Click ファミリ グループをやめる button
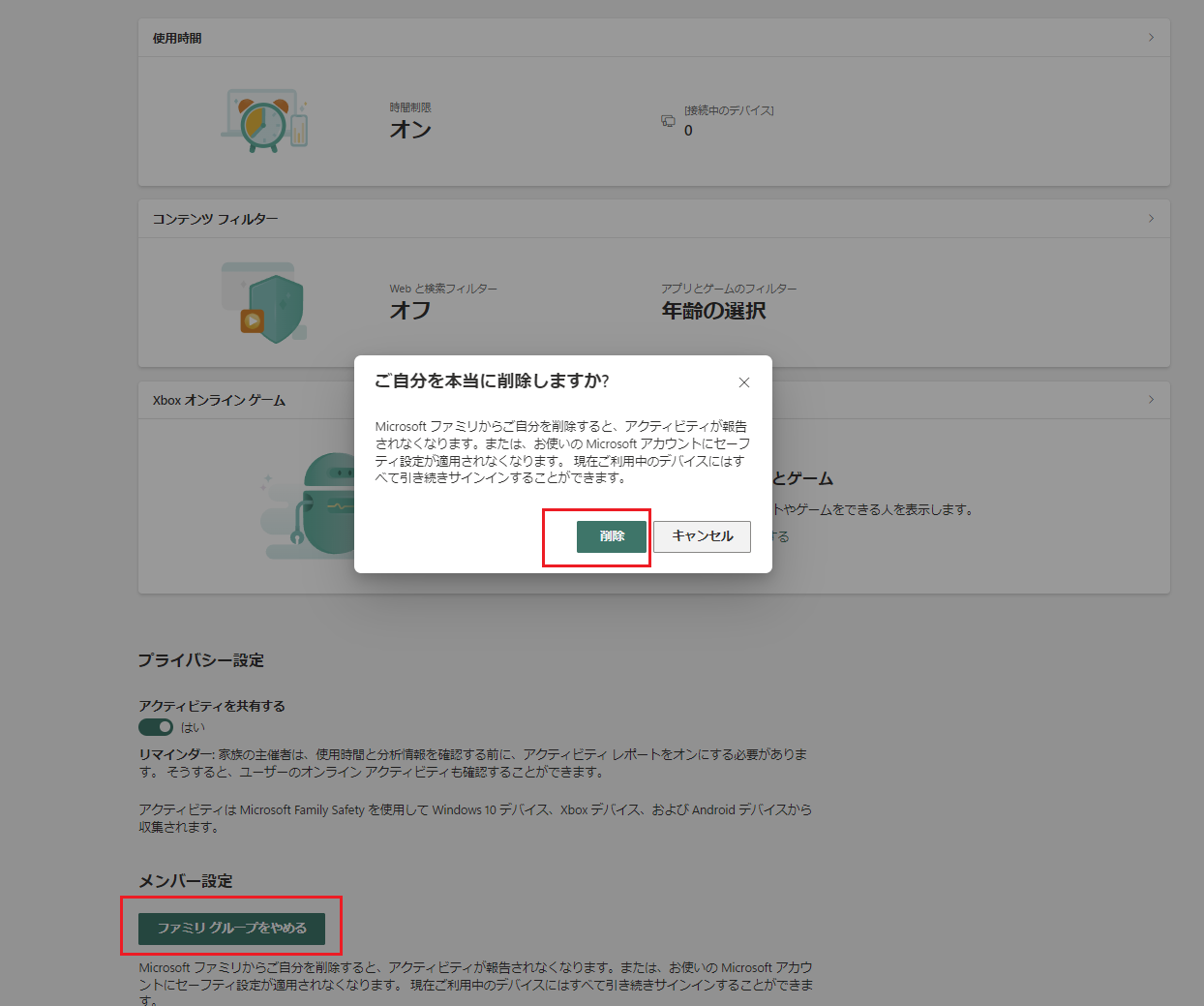Viewport: 1204px width, 1006px height. pos(231,929)
